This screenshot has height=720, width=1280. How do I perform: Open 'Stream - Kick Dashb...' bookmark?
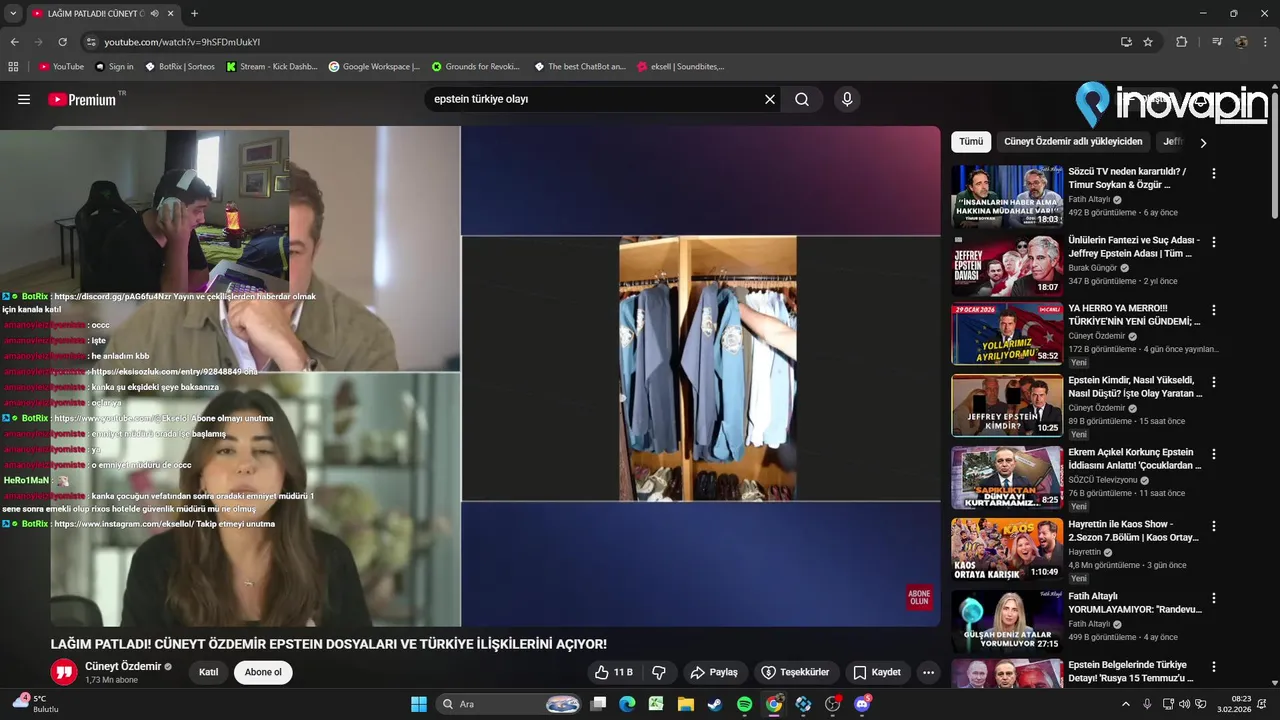tap(272, 66)
